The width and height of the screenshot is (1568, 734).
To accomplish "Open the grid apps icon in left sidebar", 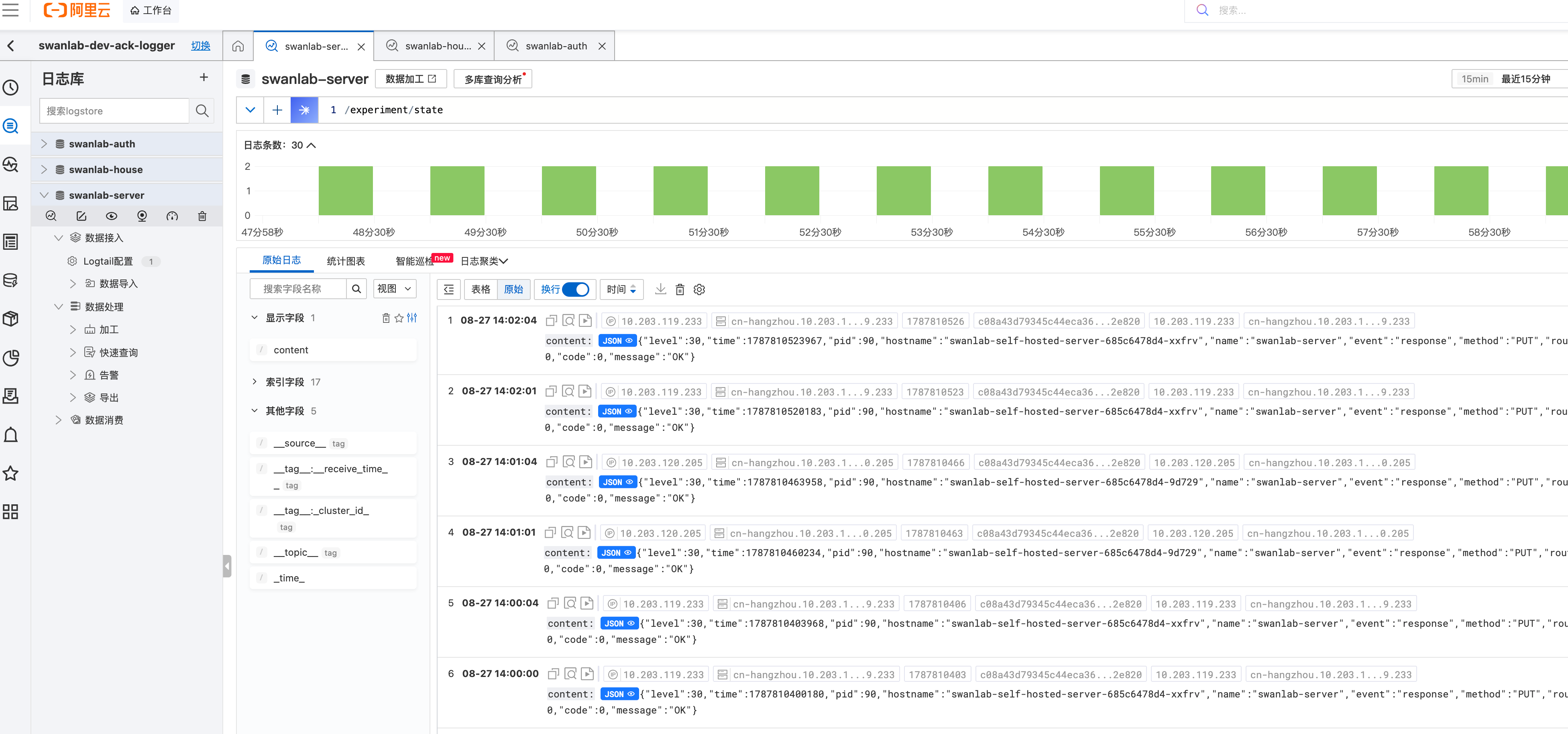I will [x=11, y=512].
